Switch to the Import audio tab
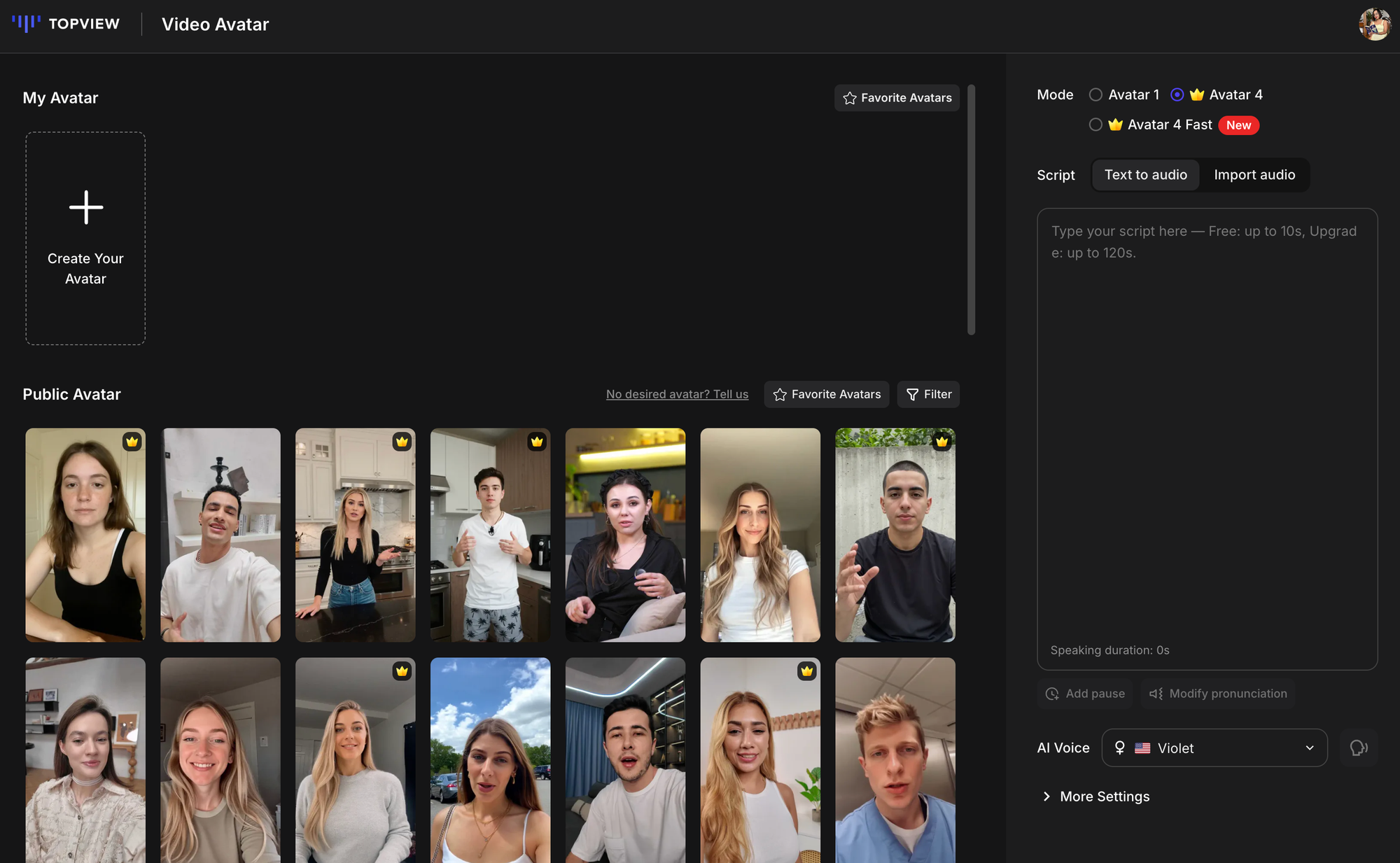Viewport: 1400px width, 863px height. tap(1254, 175)
